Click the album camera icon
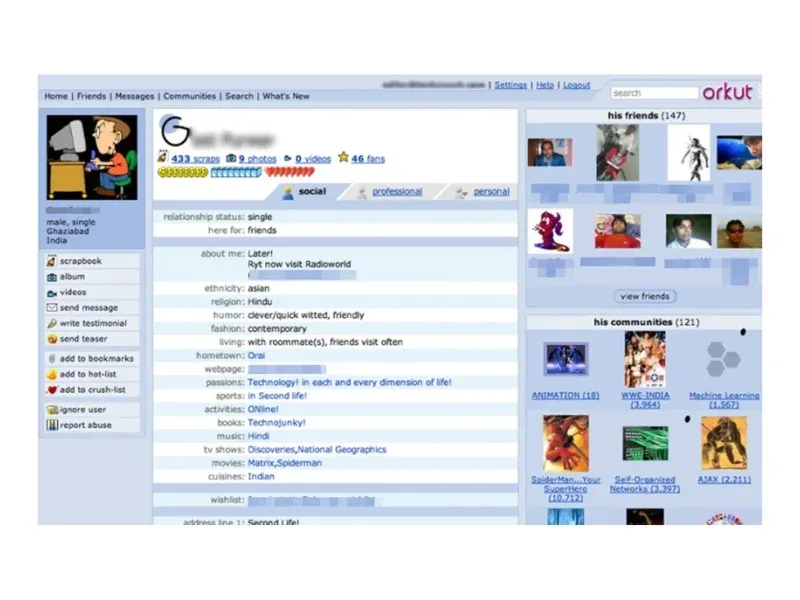800x600 pixels. coord(52,277)
